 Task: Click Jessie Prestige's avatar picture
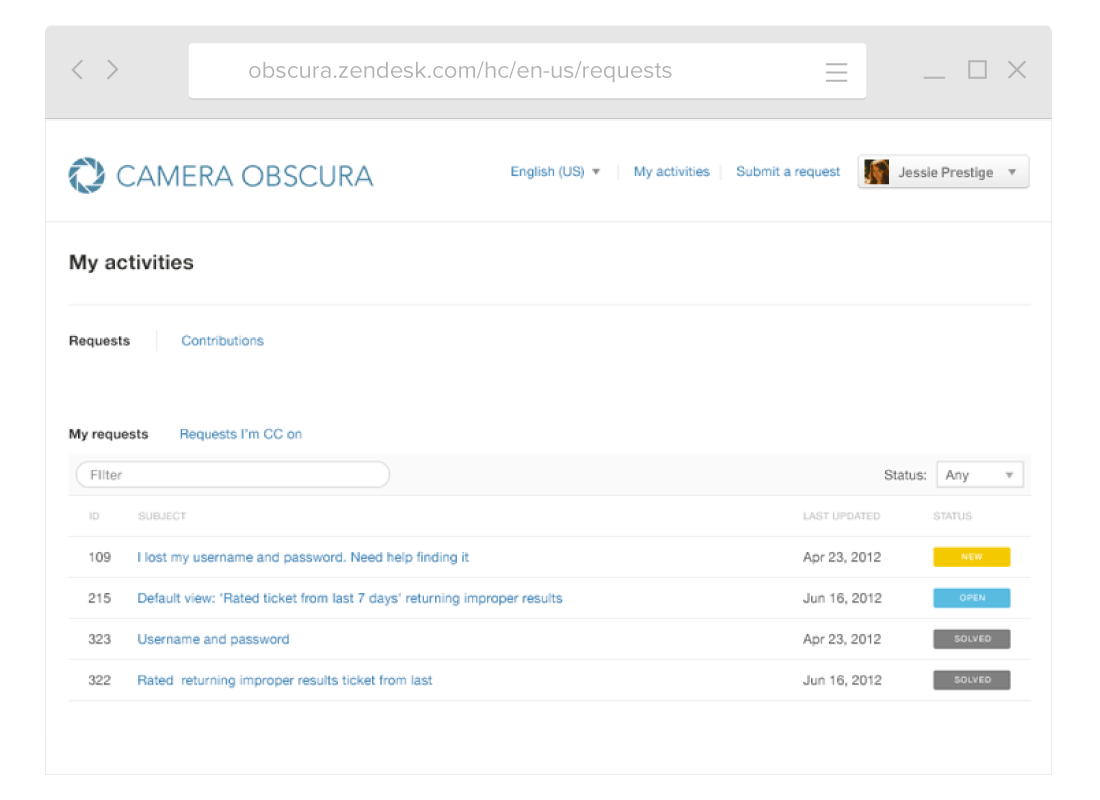point(874,171)
